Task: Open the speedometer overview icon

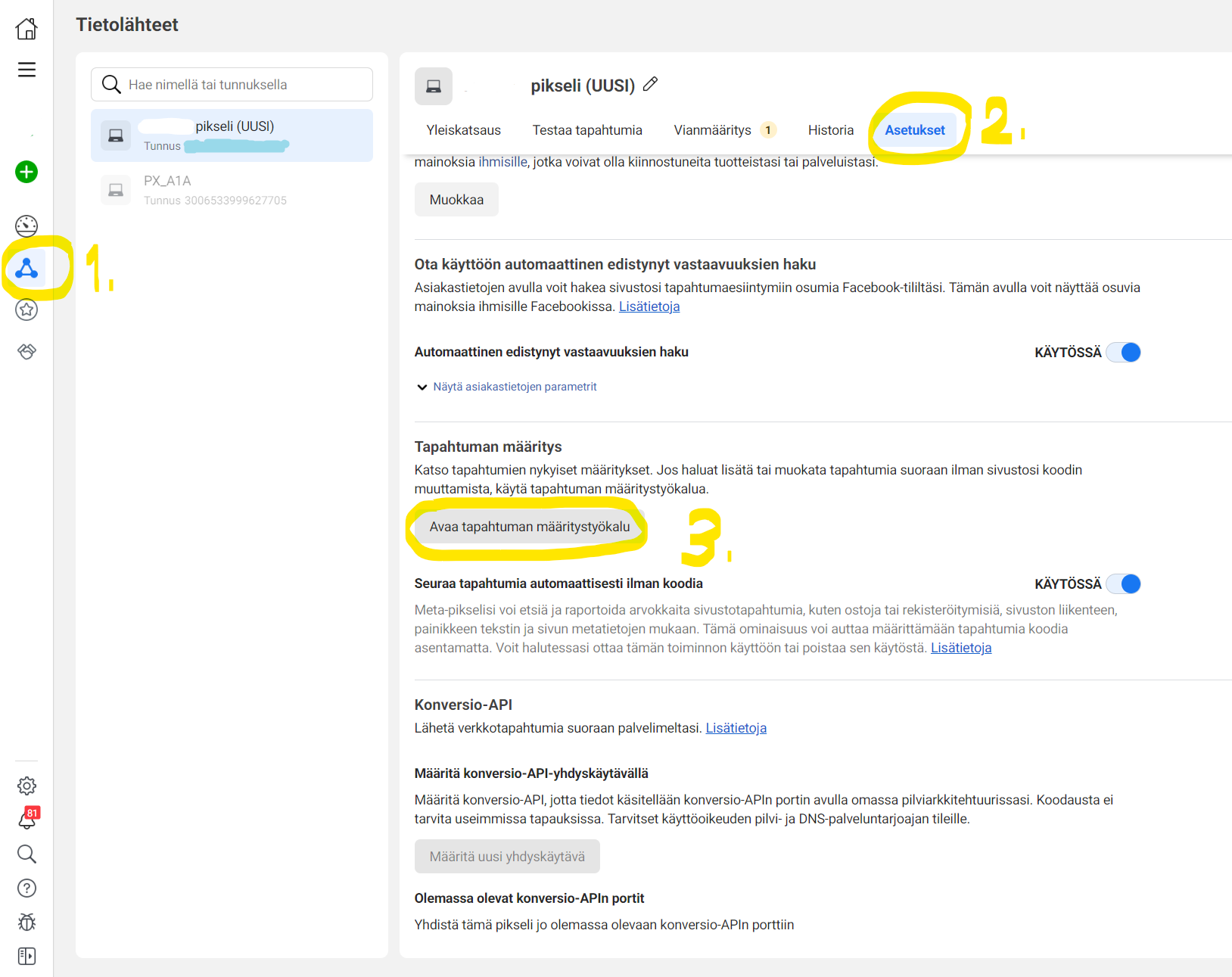Action: click(x=26, y=226)
